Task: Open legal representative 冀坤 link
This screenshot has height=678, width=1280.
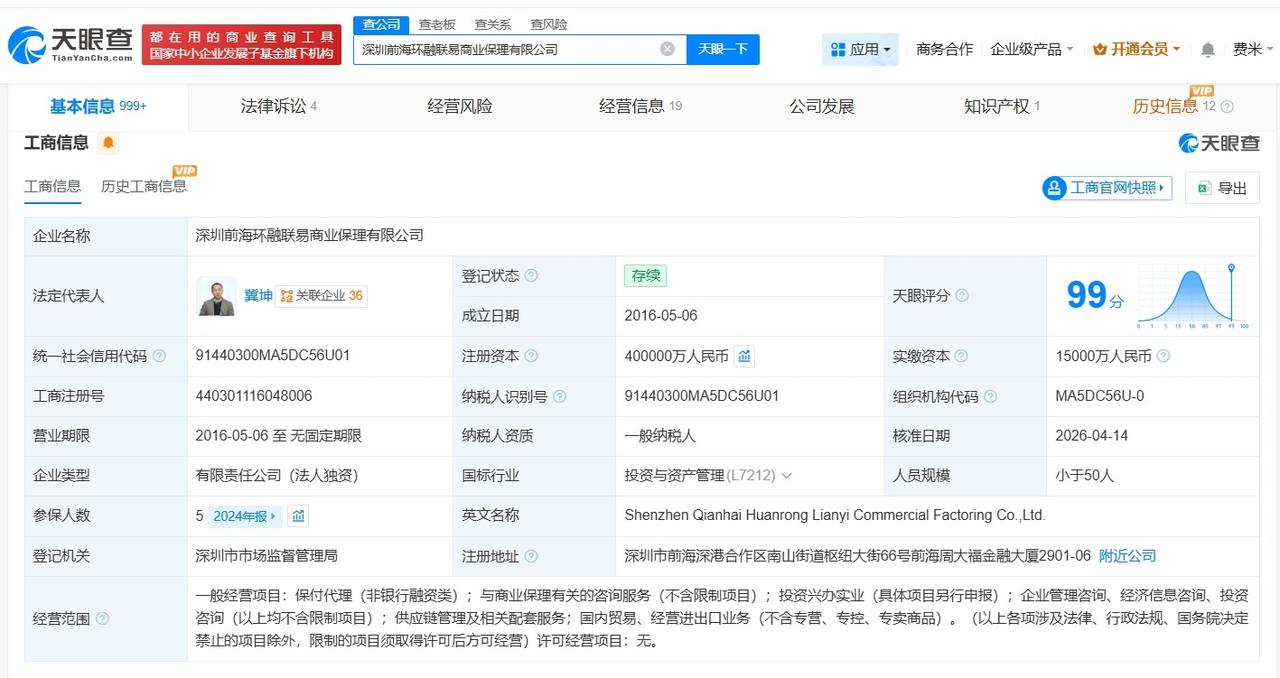Action: coord(258,296)
